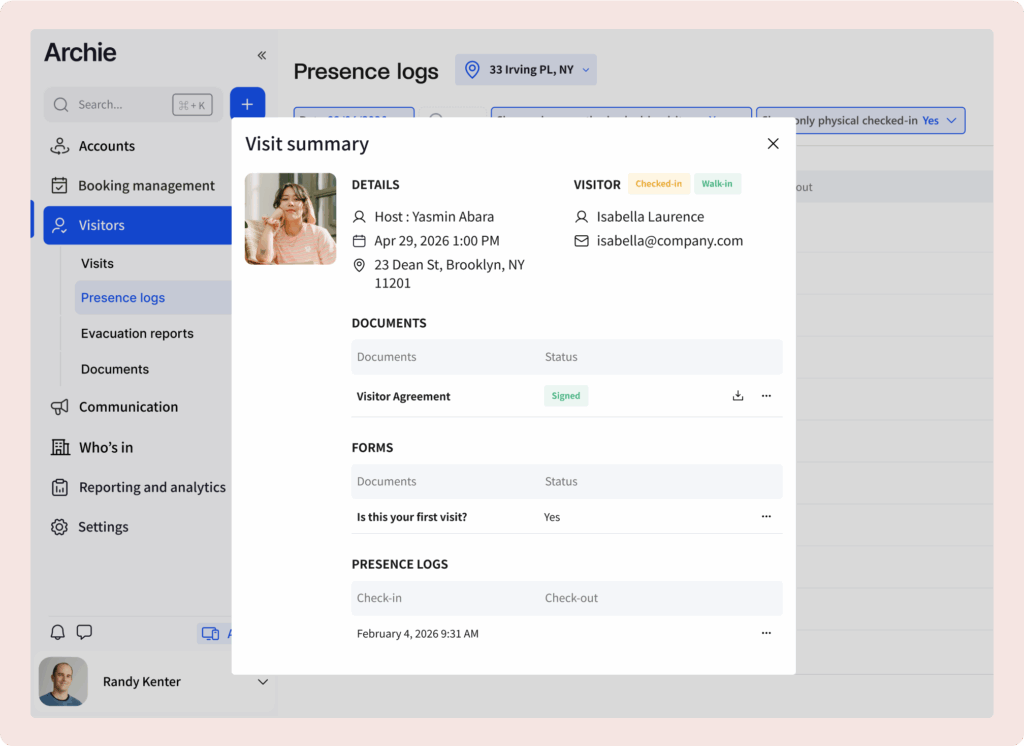Screen dimensions: 1024x746
Task: Open more options for Visitor Agreement row
Action: [766, 396]
